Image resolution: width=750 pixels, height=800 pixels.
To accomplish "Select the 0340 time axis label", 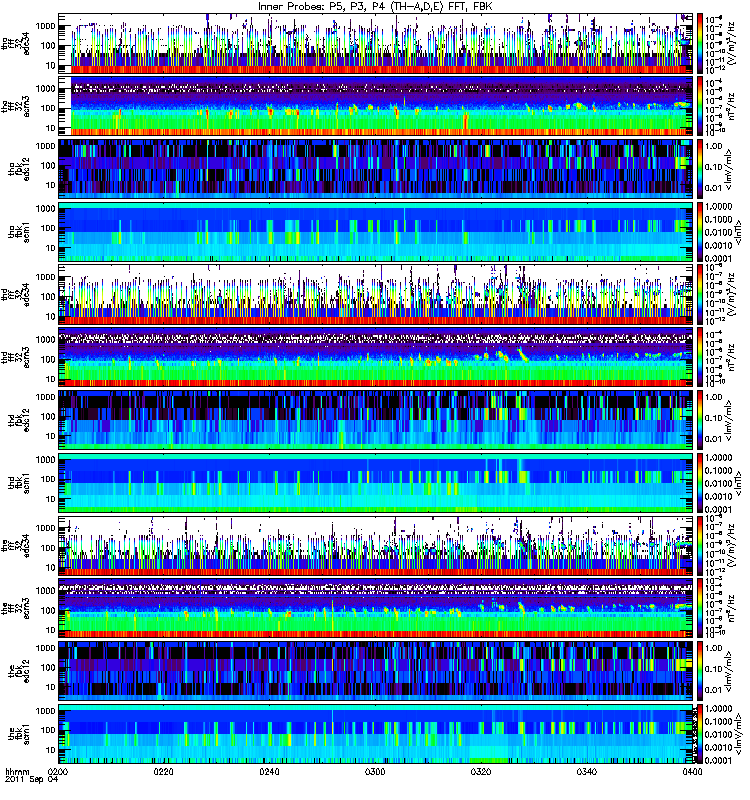I will coord(586,772).
